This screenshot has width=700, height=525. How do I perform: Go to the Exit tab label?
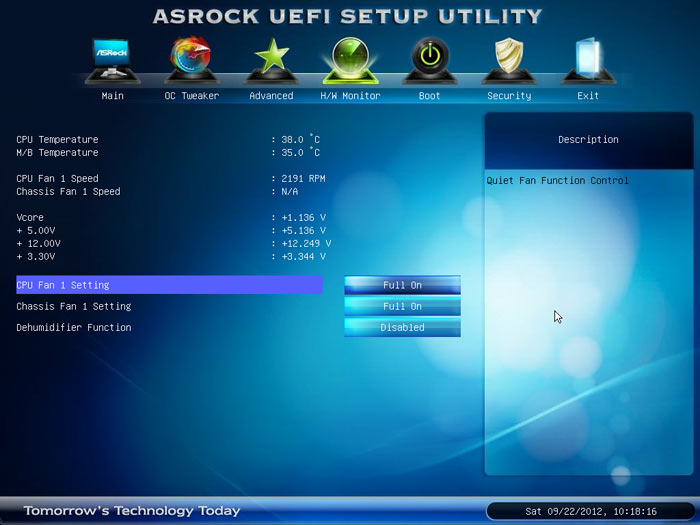[x=588, y=96]
